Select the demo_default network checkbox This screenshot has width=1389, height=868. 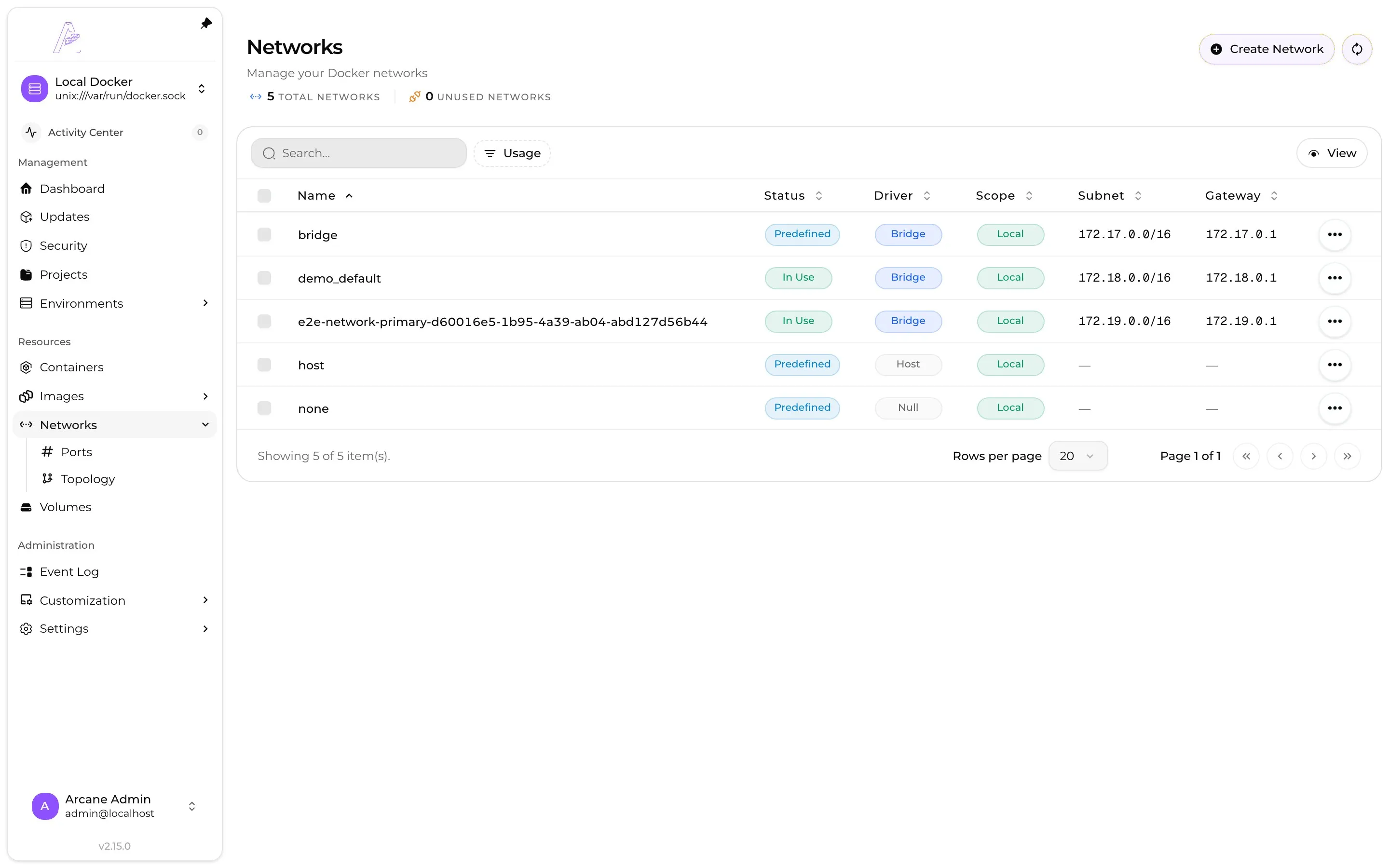pyautogui.click(x=264, y=278)
